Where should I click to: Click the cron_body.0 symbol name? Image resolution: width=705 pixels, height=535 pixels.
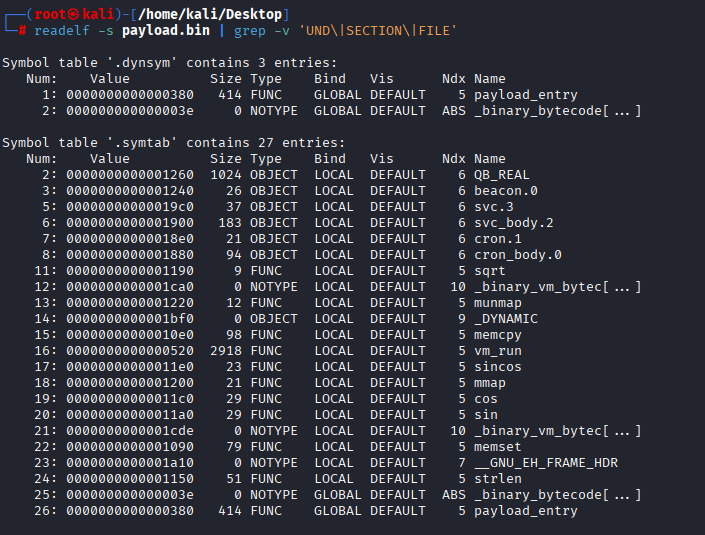(x=518, y=255)
